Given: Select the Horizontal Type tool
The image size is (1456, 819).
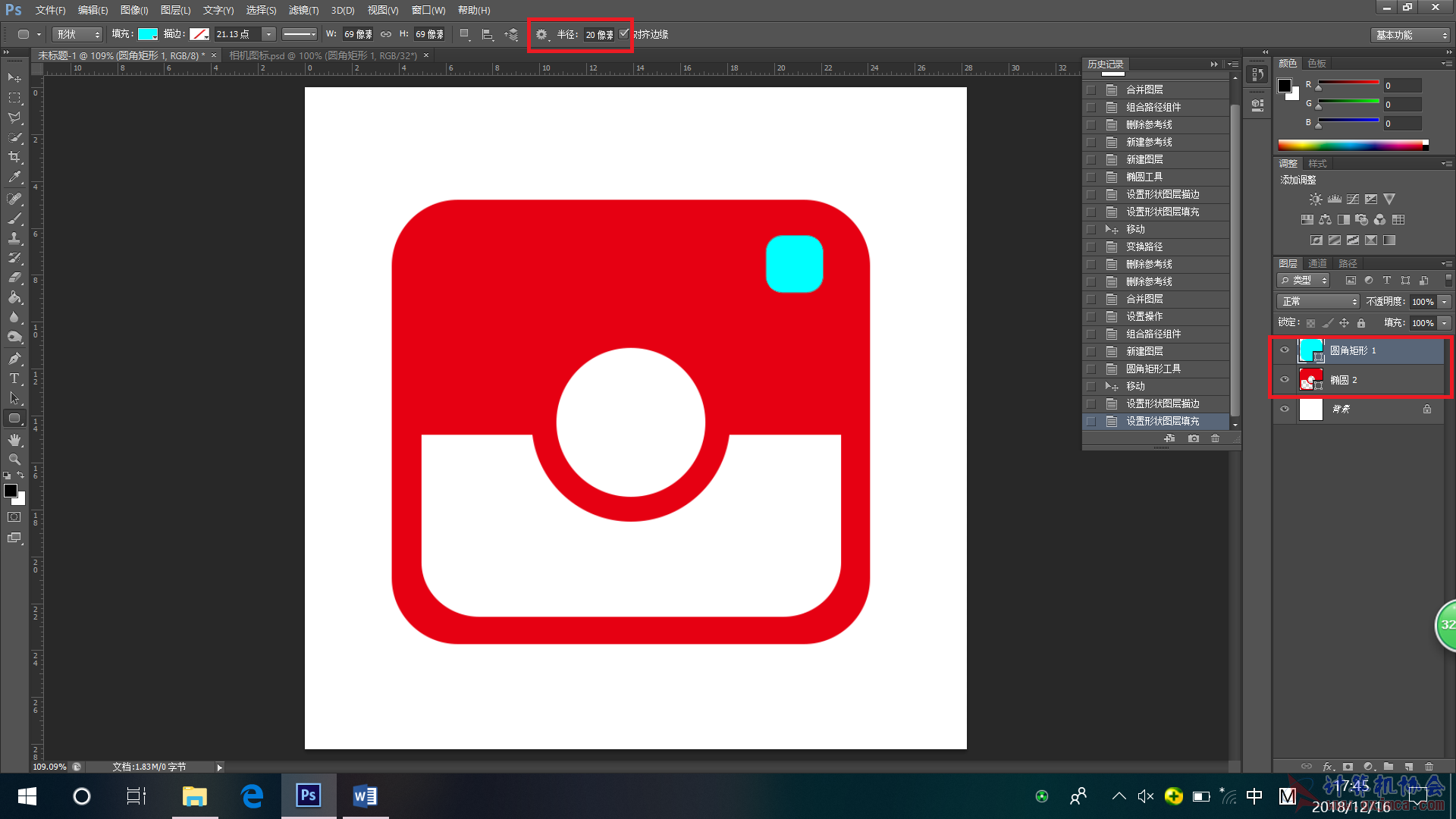Looking at the screenshot, I should [14, 378].
